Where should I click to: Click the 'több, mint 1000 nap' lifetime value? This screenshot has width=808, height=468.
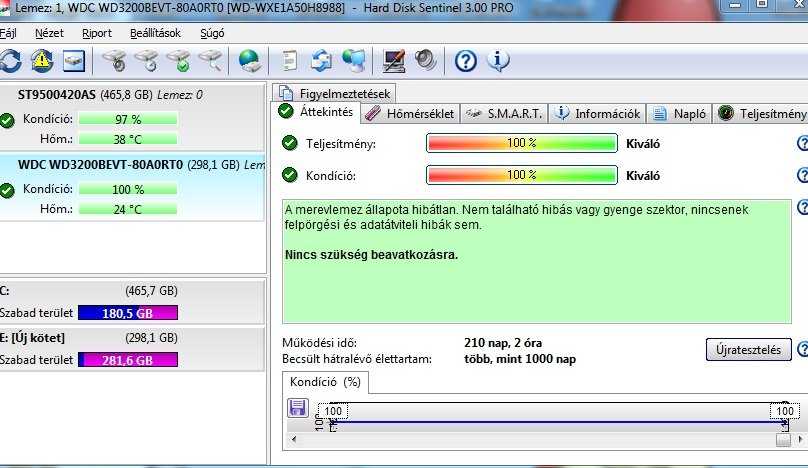tap(520, 359)
